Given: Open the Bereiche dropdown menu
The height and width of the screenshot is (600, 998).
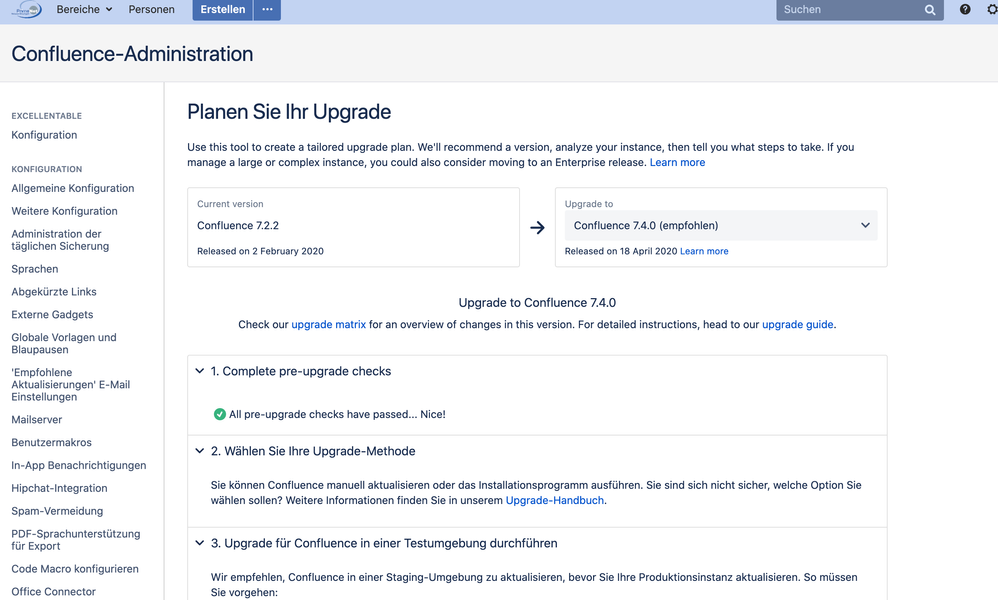Looking at the screenshot, I should [84, 10].
